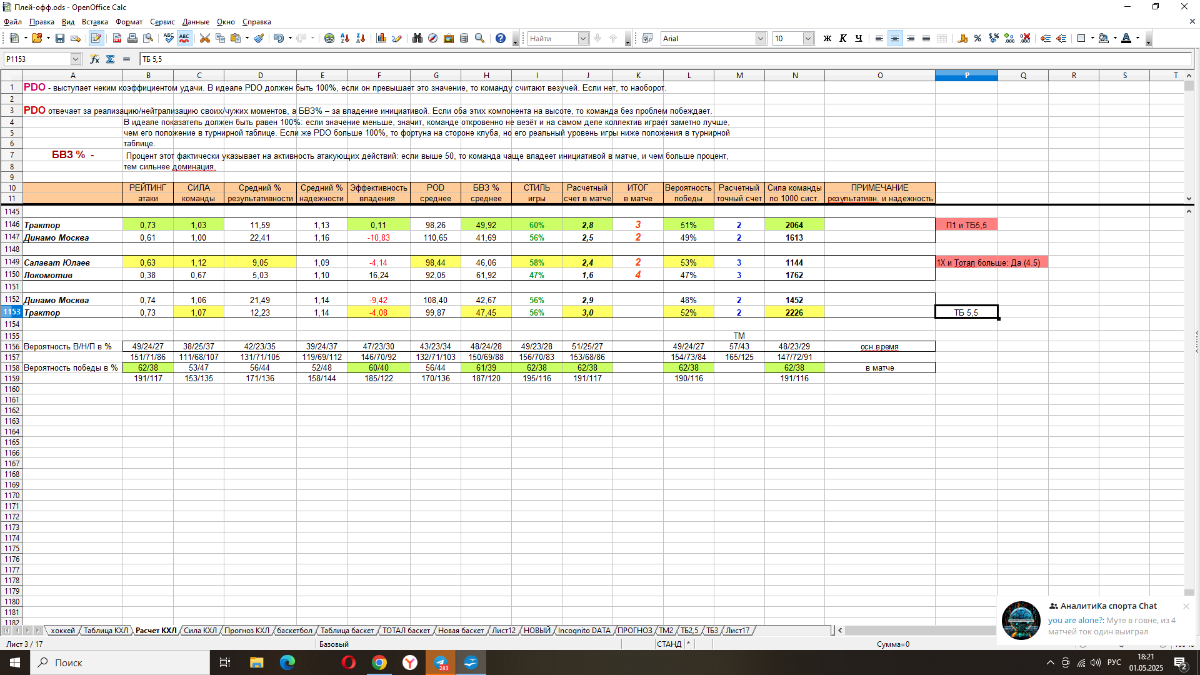The width and height of the screenshot is (1200, 675).
Task: Select cell with 'П1 и ТБ5,5'
Action: coord(966,226)
